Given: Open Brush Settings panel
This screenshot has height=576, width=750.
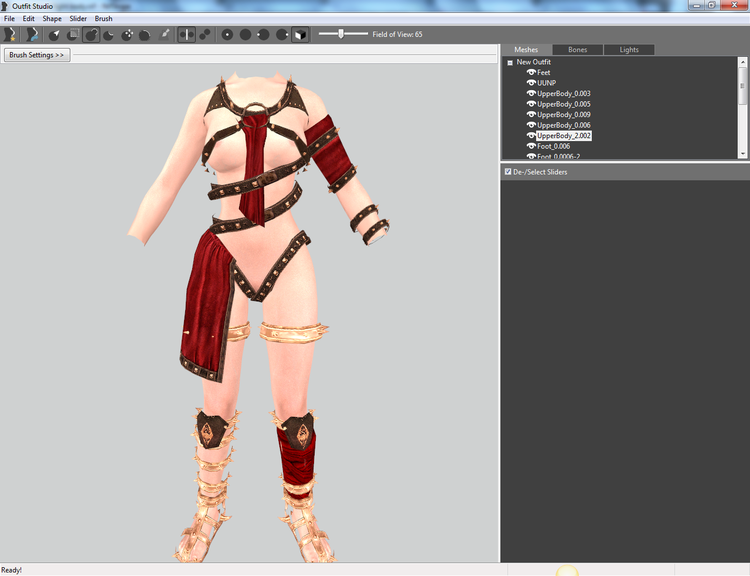Looking at the screenshot, I should 37,55.
